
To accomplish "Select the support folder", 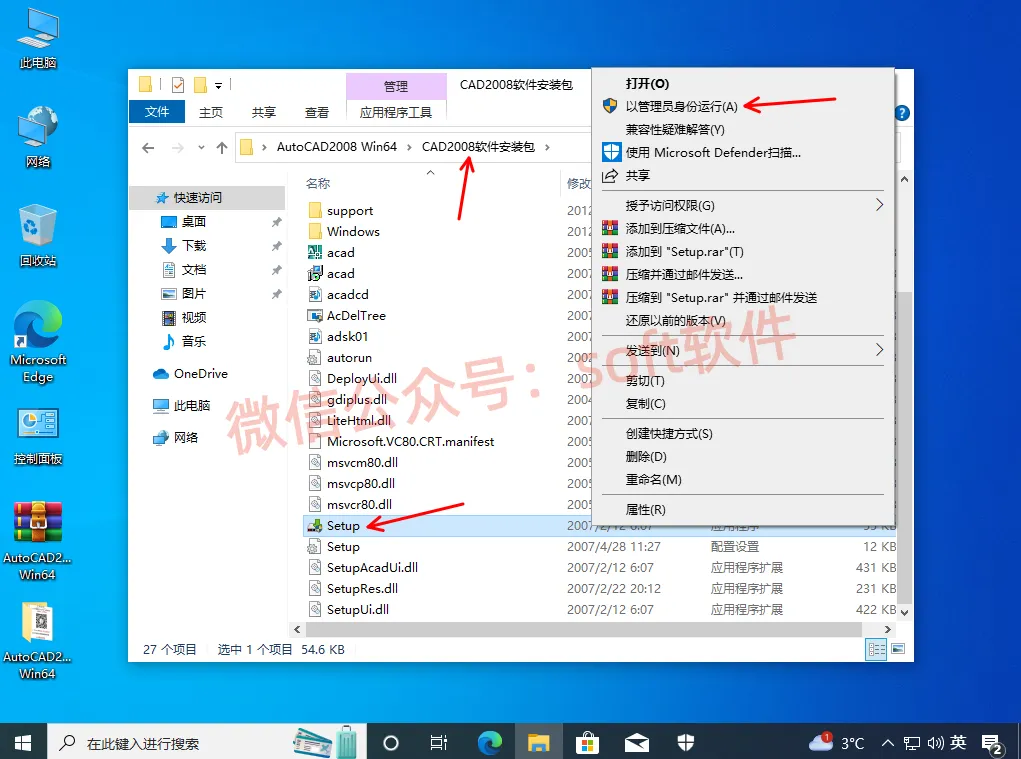I will (x=350, y=210).
